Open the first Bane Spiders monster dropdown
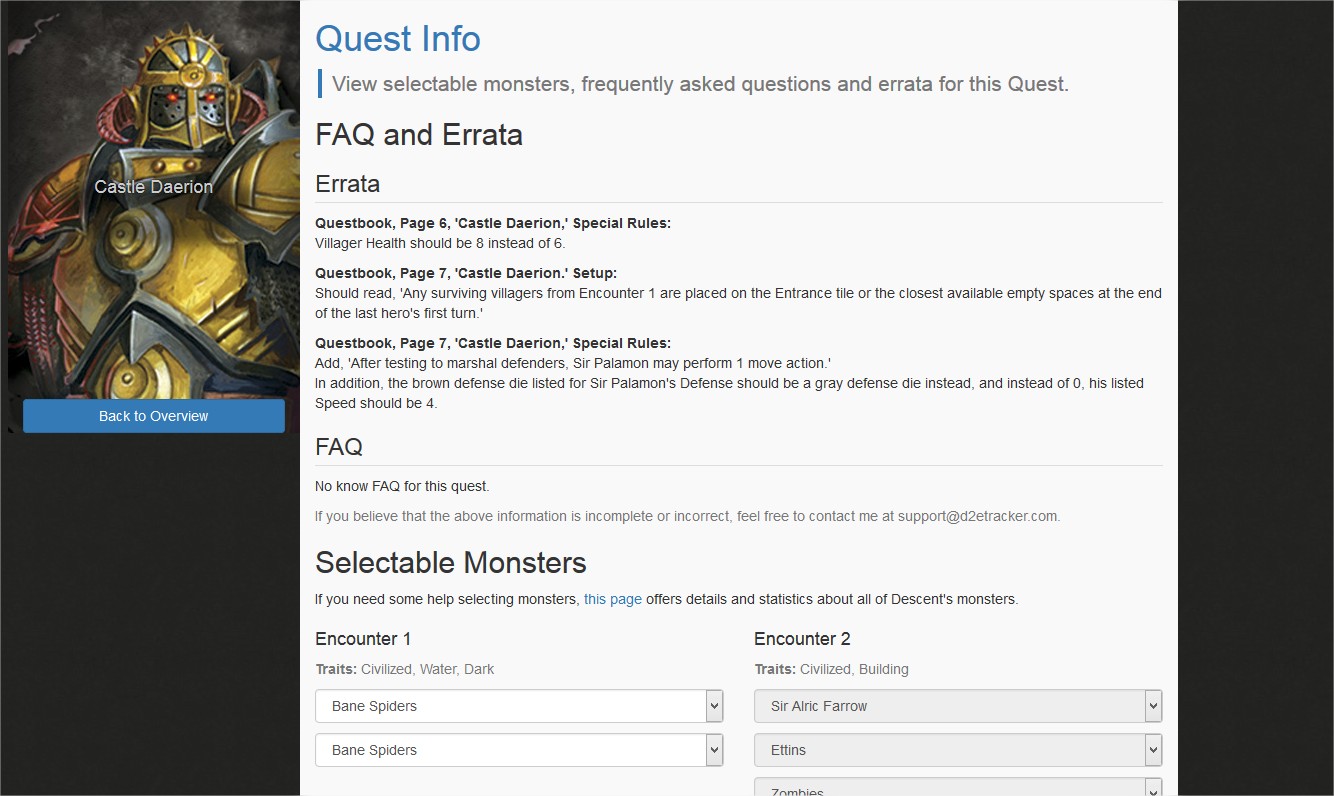The width and height of the screenshot is (1334, 796). [519, 705]
